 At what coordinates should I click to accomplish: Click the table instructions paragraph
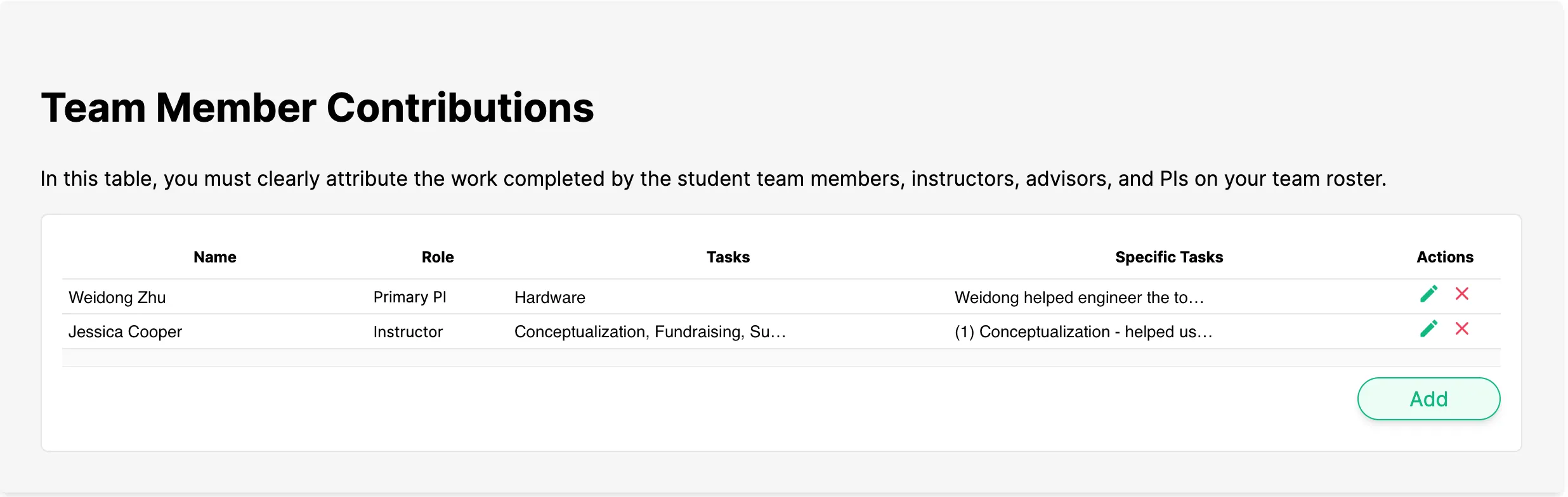[x=713, y=179]
